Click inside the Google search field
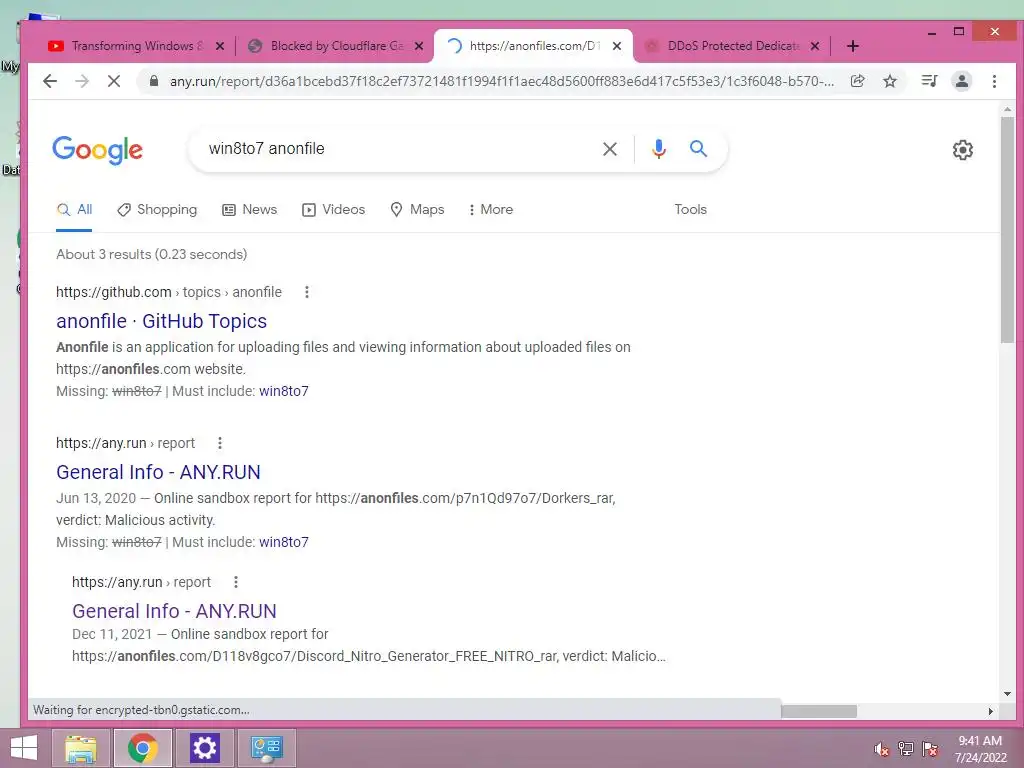Viewport: 1024px width, 768px height. pos(398,149)
